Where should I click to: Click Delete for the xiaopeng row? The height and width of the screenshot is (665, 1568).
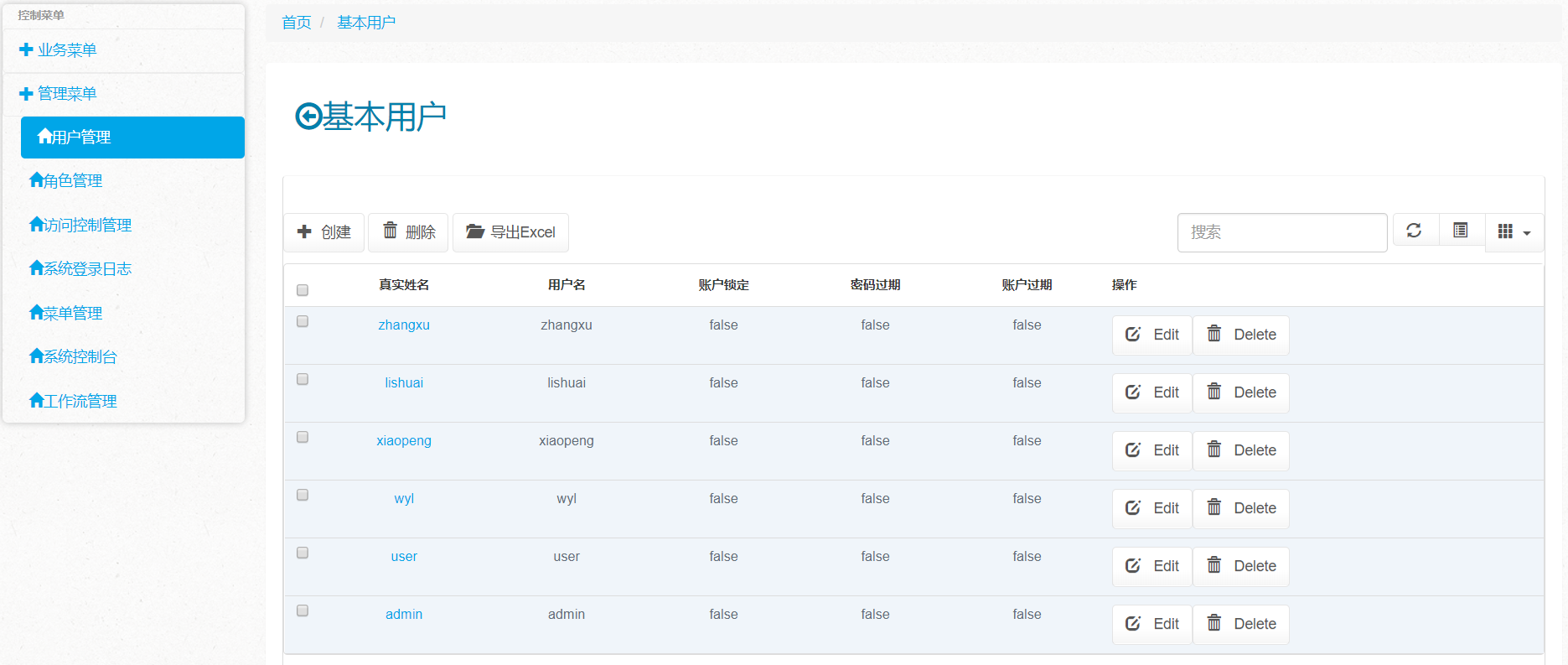coord(1241,451)
